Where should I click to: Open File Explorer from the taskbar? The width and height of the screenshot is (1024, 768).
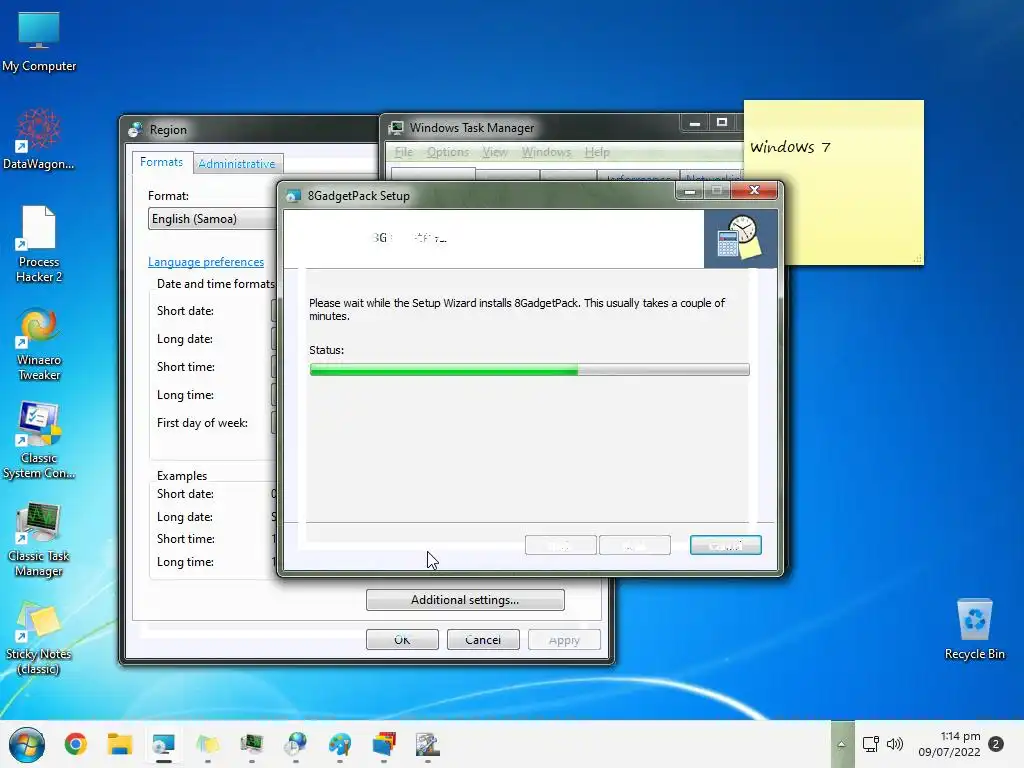click(x=120, y=744)
